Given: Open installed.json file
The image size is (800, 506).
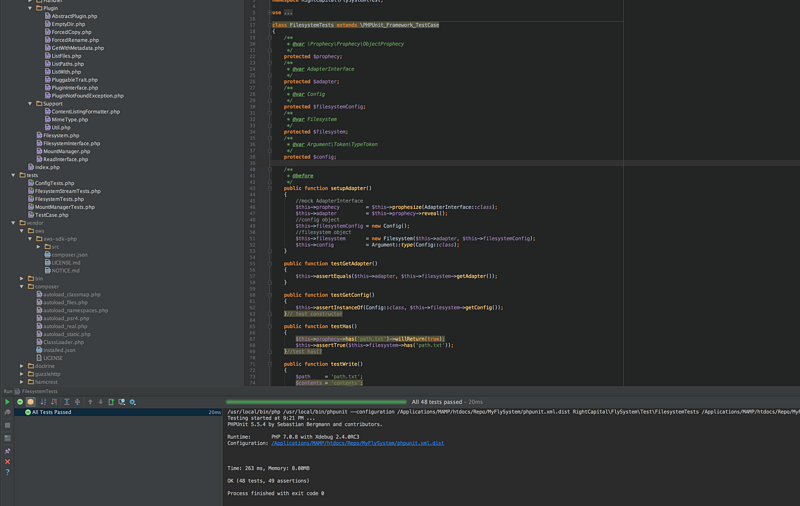Looking at the screenshot, I should click(x=56, y=350).
